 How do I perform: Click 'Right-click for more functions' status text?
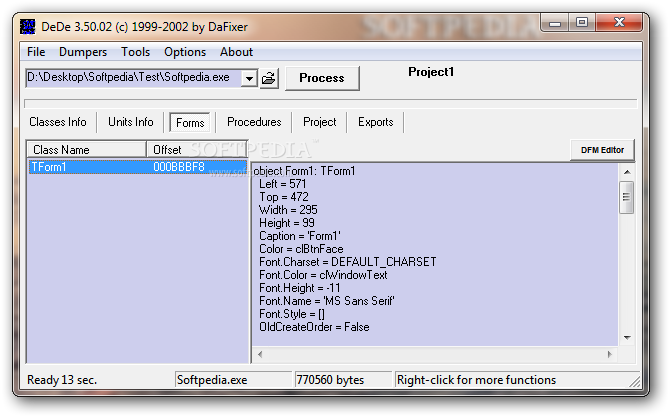click(476, 380)
